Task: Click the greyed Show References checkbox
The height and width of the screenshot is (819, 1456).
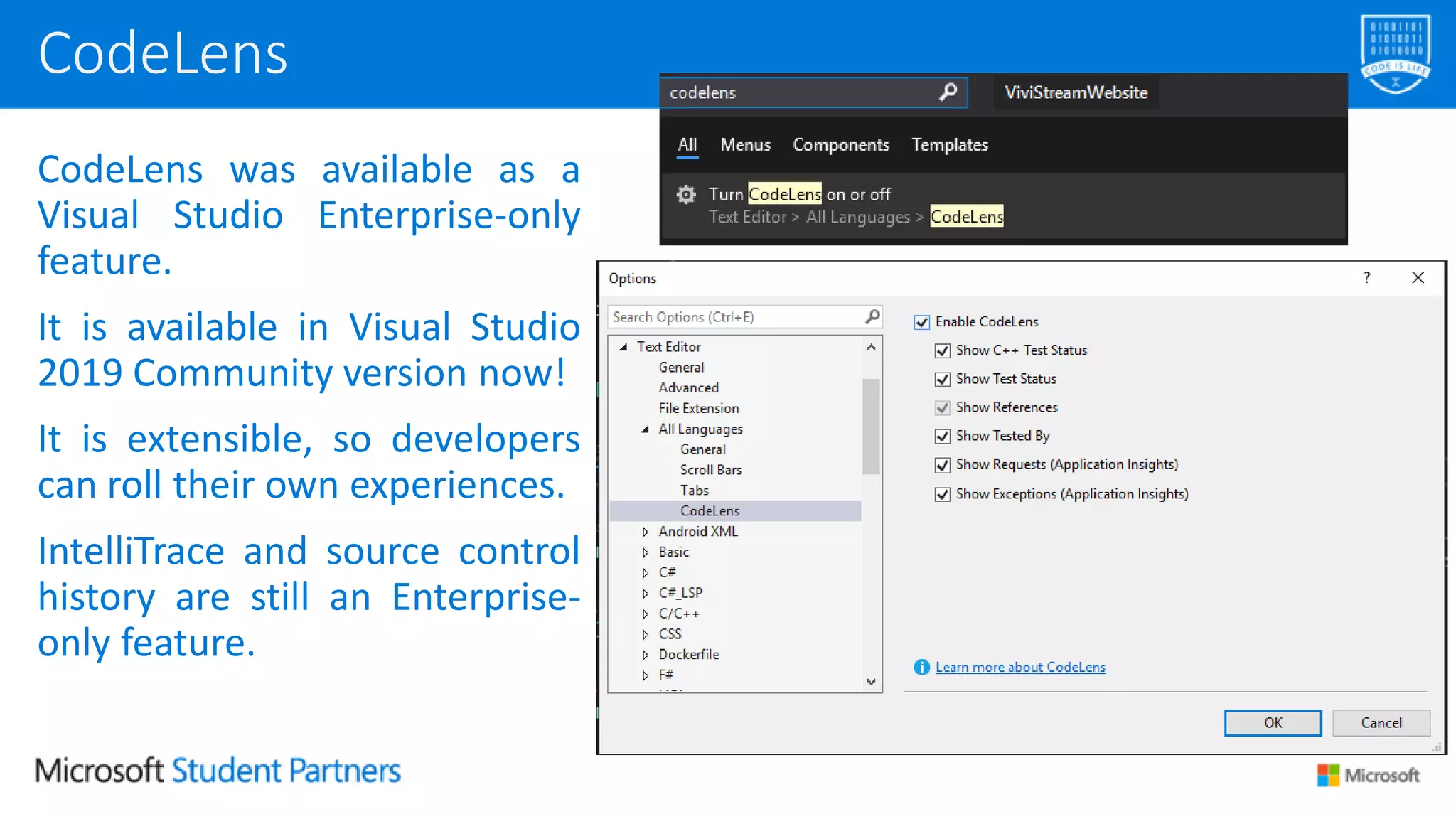Action: point(943,408)
